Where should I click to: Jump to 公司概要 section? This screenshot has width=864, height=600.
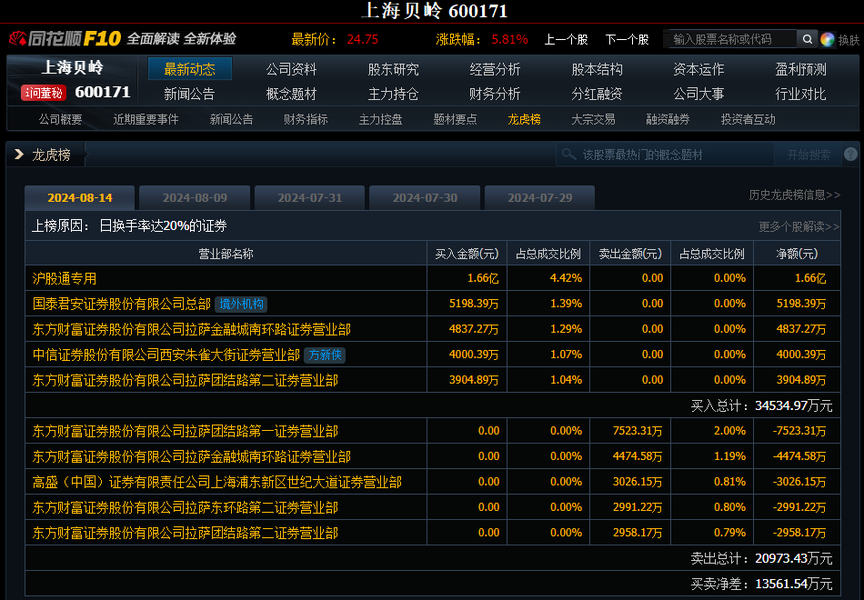(61, 120)
